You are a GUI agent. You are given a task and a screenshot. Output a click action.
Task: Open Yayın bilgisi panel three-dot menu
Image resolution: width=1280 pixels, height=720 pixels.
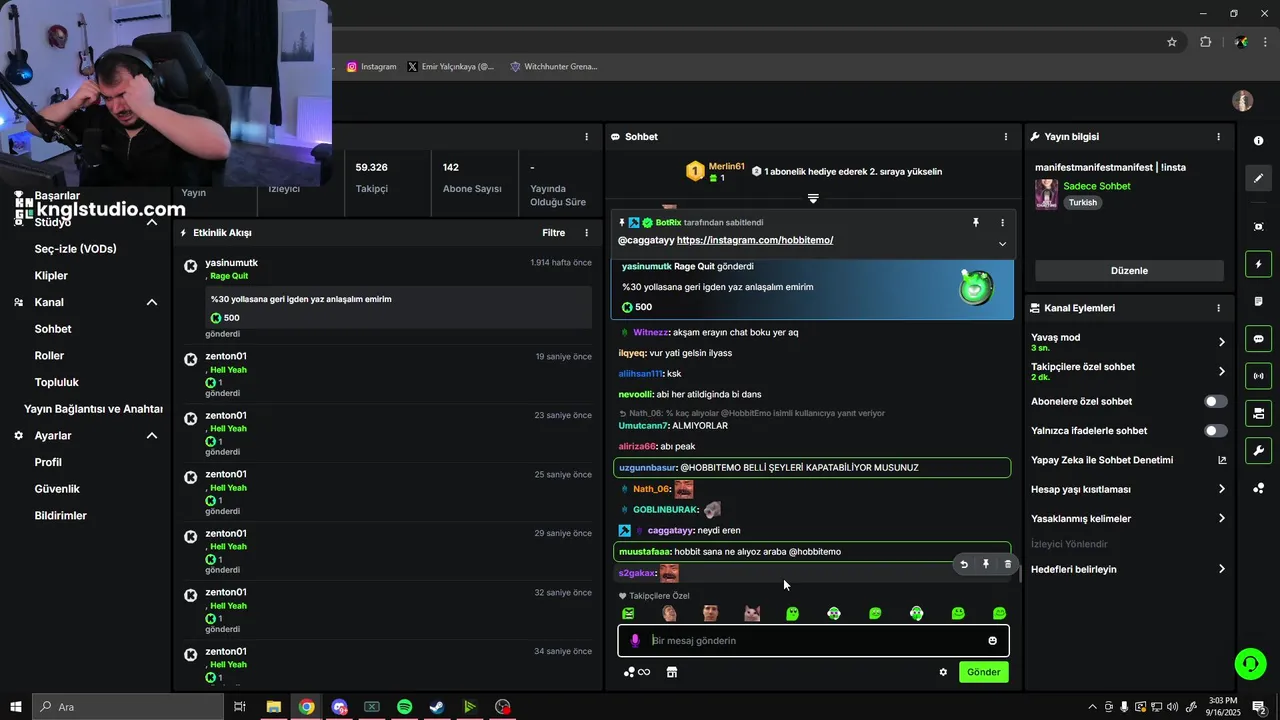[1218, 137]
